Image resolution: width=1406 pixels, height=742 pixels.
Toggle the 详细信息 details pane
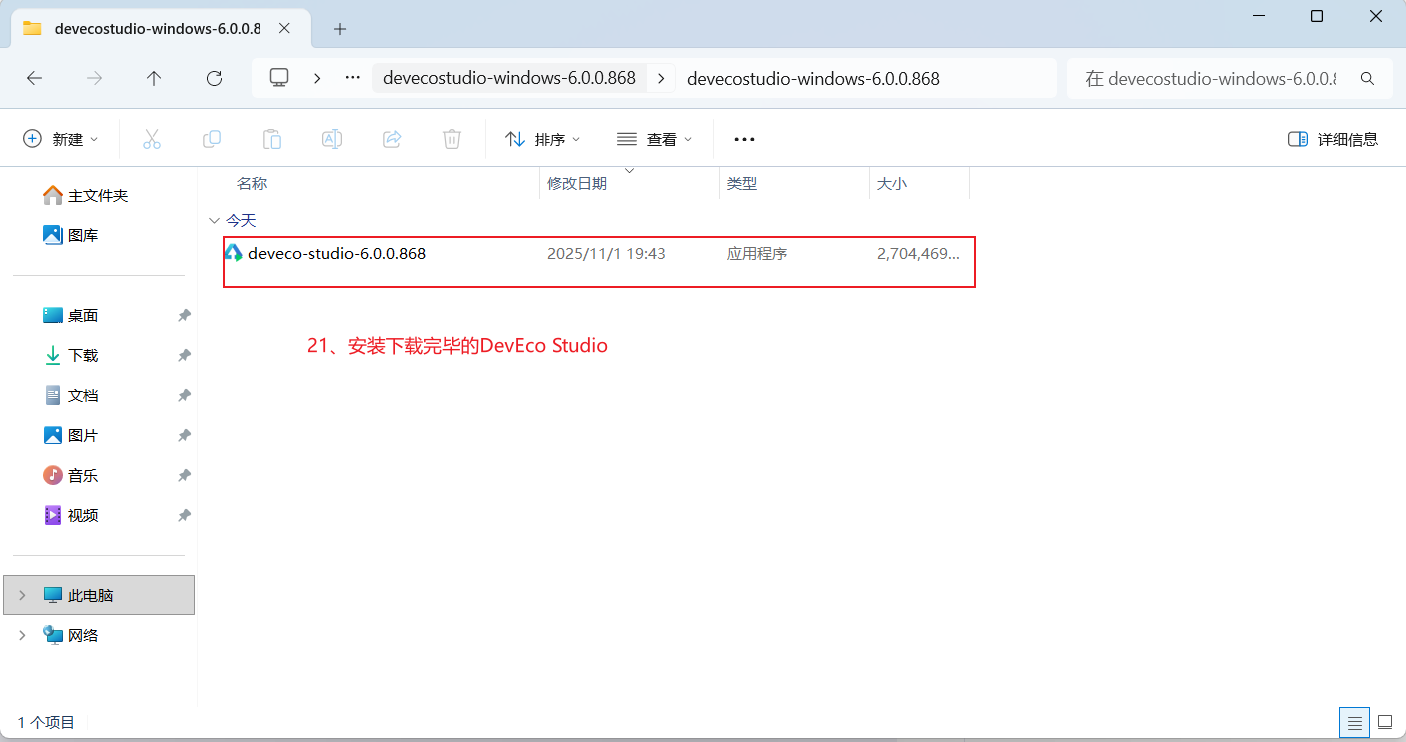pyautogui.click(x=1333, y=139)
